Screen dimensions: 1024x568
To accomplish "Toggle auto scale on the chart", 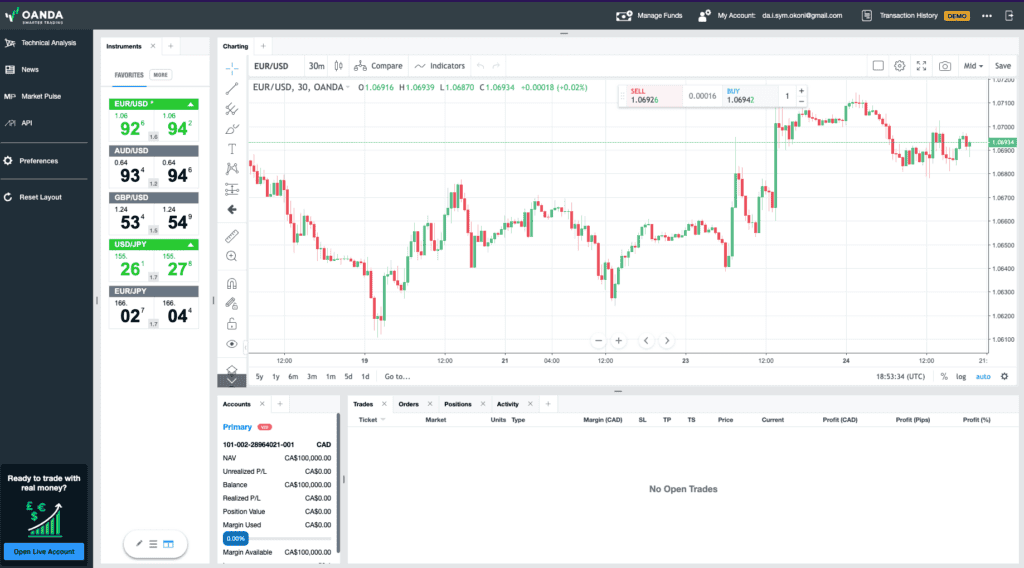I will 983,377.
